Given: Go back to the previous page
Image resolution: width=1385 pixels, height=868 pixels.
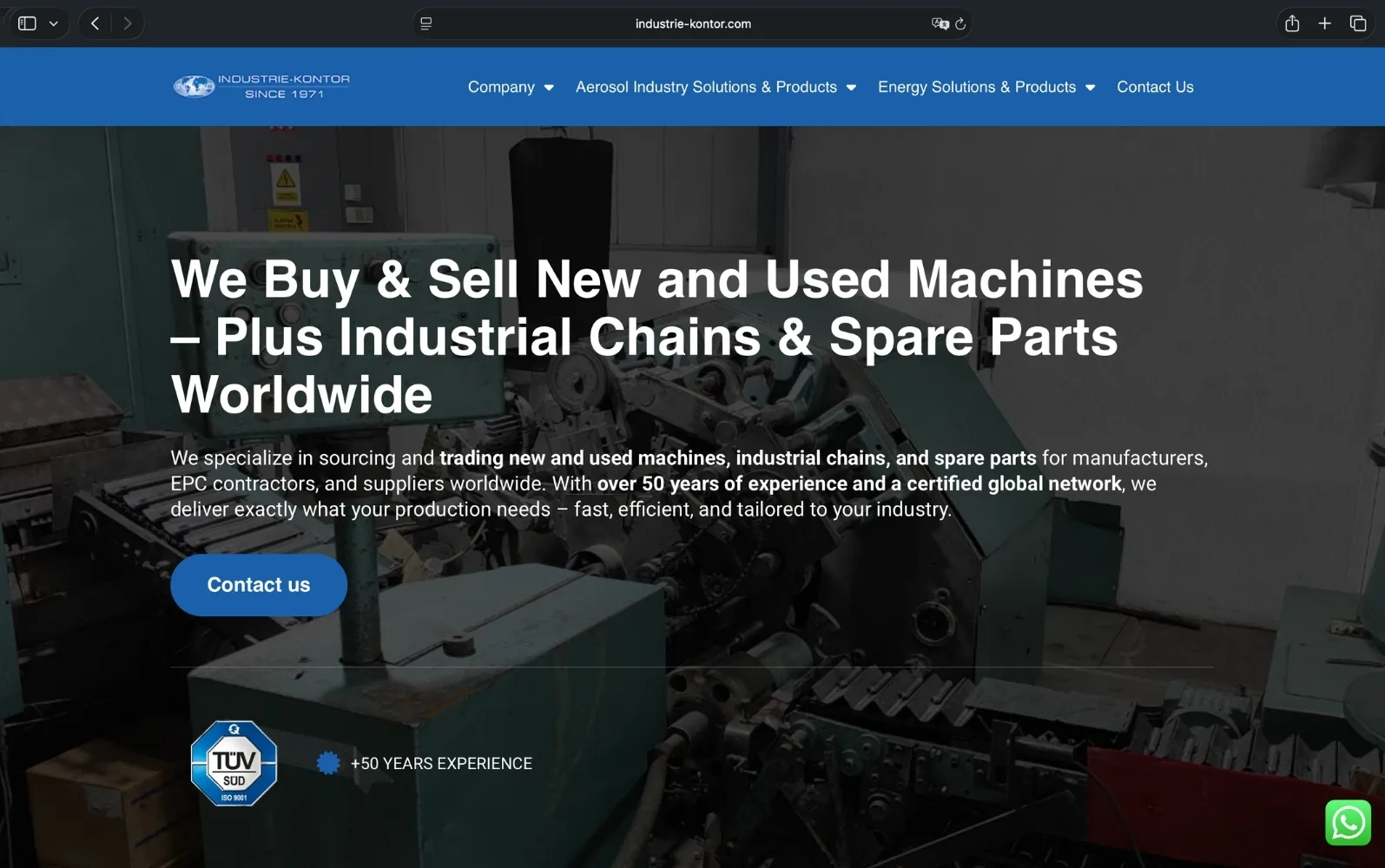Looking at the screenshot, I should pyautogui.click(x=96, y=23).
